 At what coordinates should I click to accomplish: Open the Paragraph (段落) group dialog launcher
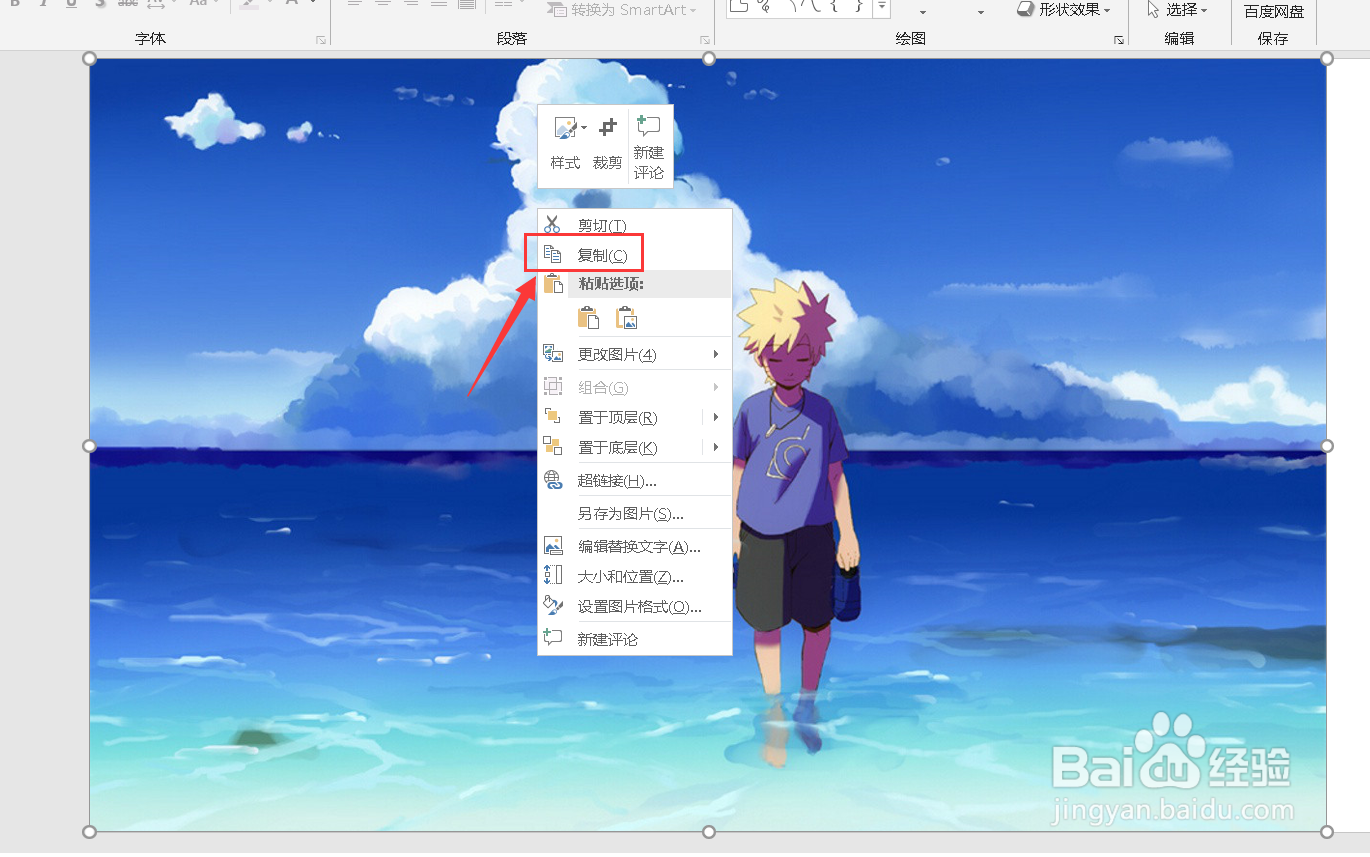pos(705,40)
